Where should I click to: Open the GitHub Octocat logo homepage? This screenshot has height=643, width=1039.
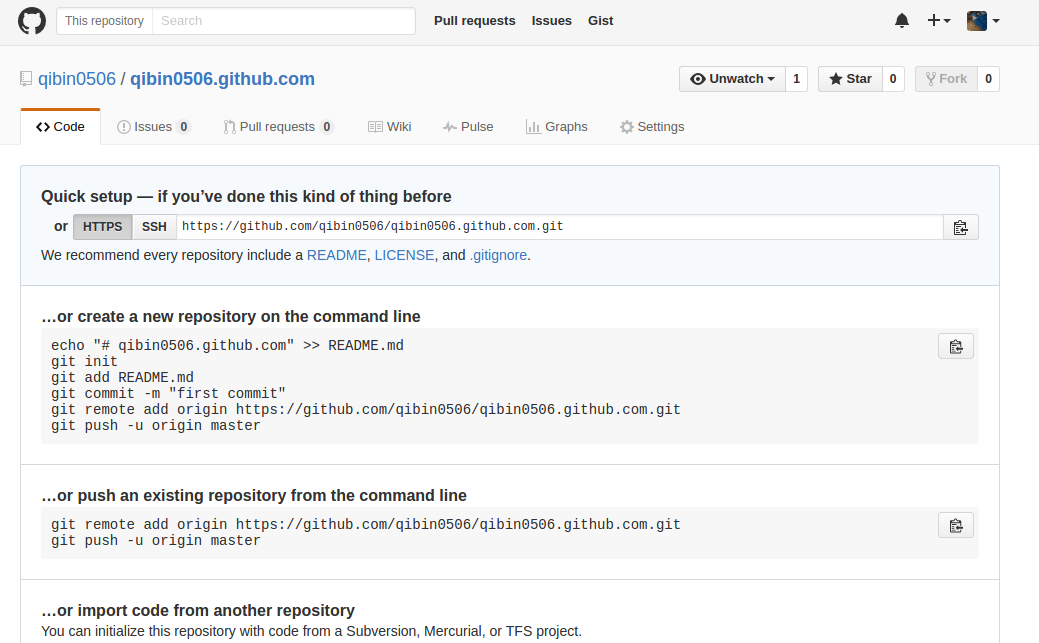click(32, 21)
